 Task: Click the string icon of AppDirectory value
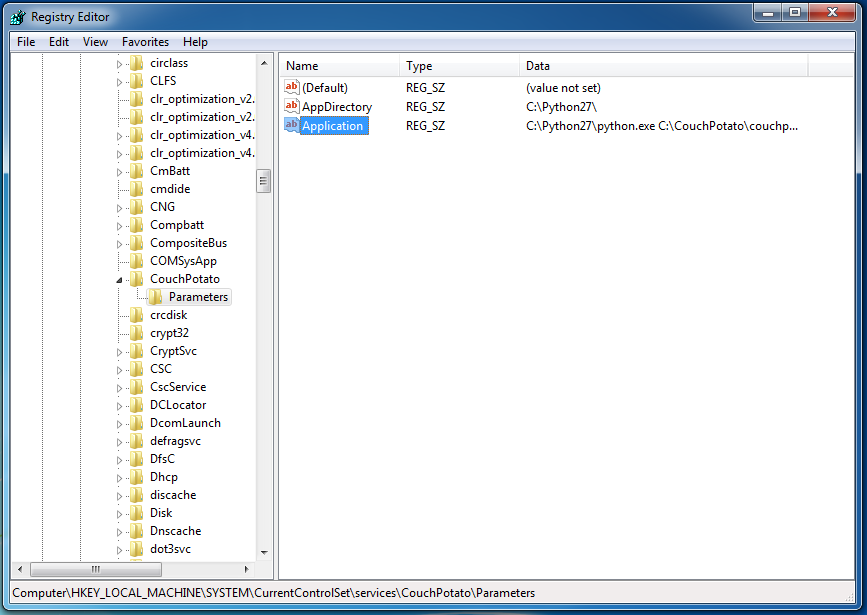click(x=291, y=106)
